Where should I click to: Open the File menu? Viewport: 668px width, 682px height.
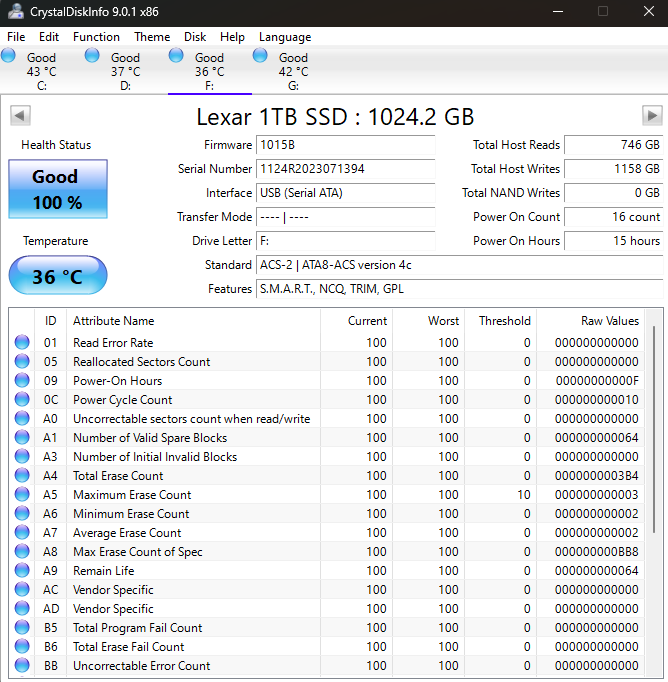pos(16,37)
